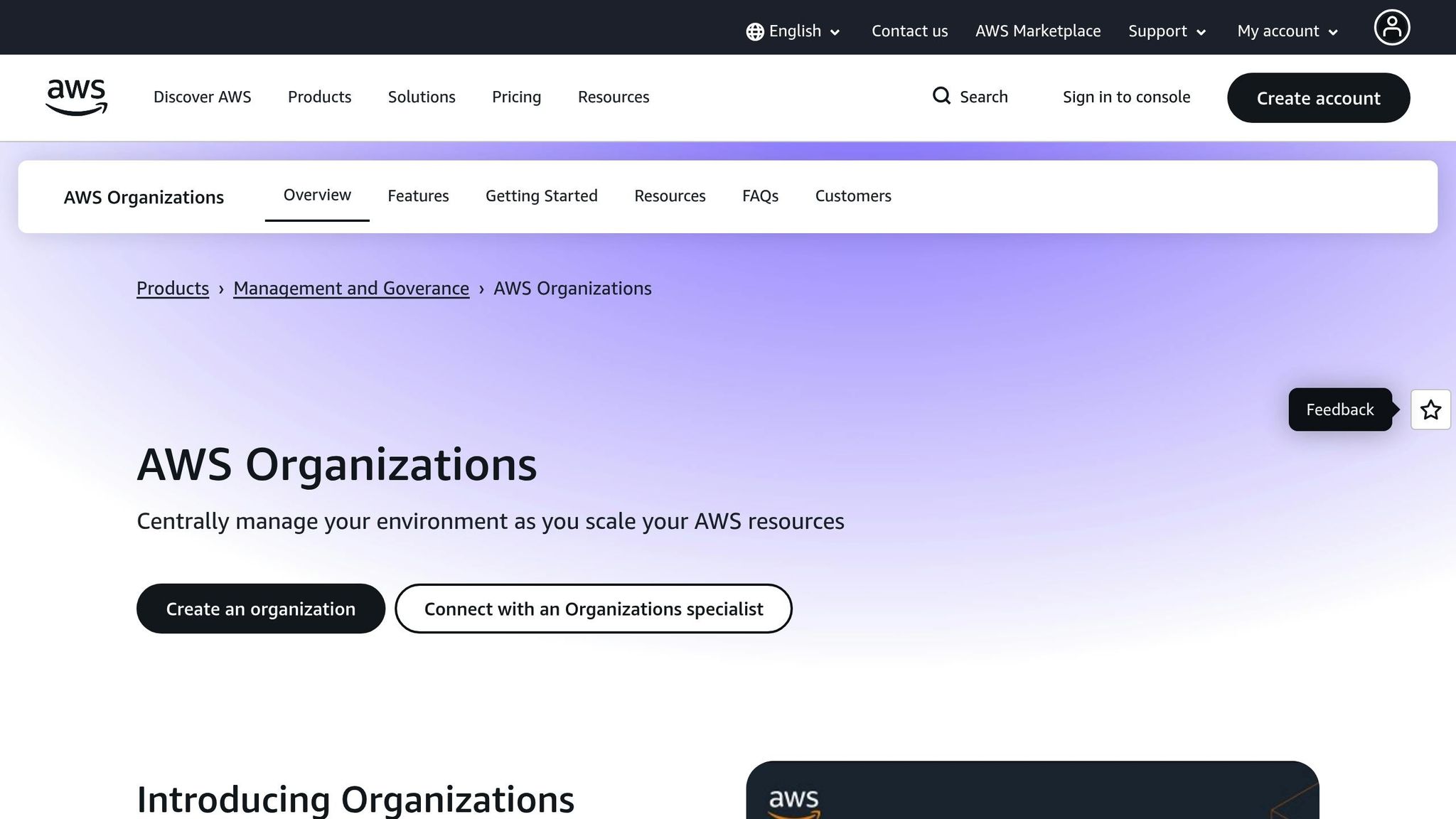Click the star icon near Feedback
The width and height of the screenshot is (1456, 819).
coord(1430,409)
